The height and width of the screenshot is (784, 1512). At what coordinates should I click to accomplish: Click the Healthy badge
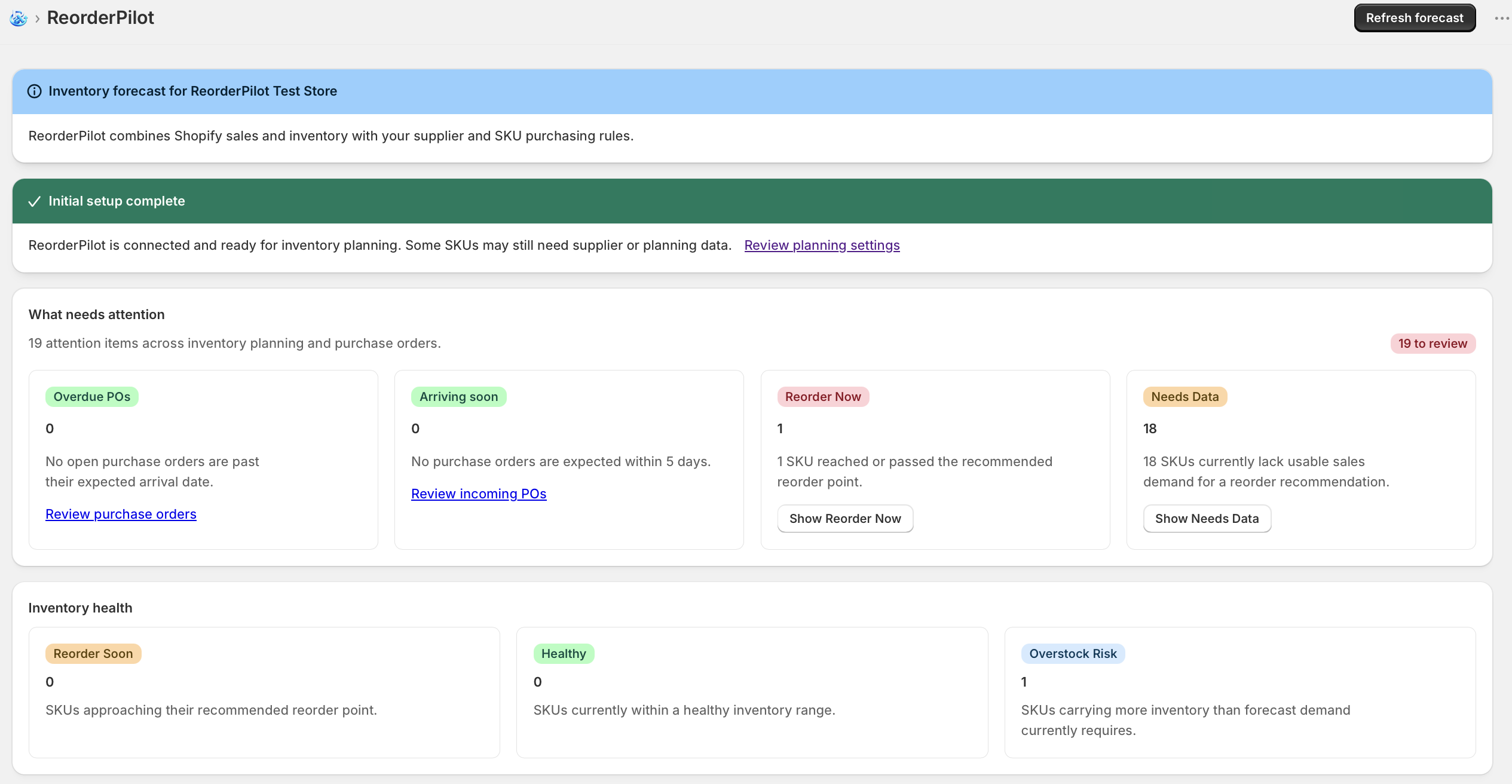click(x=564, y=654)
